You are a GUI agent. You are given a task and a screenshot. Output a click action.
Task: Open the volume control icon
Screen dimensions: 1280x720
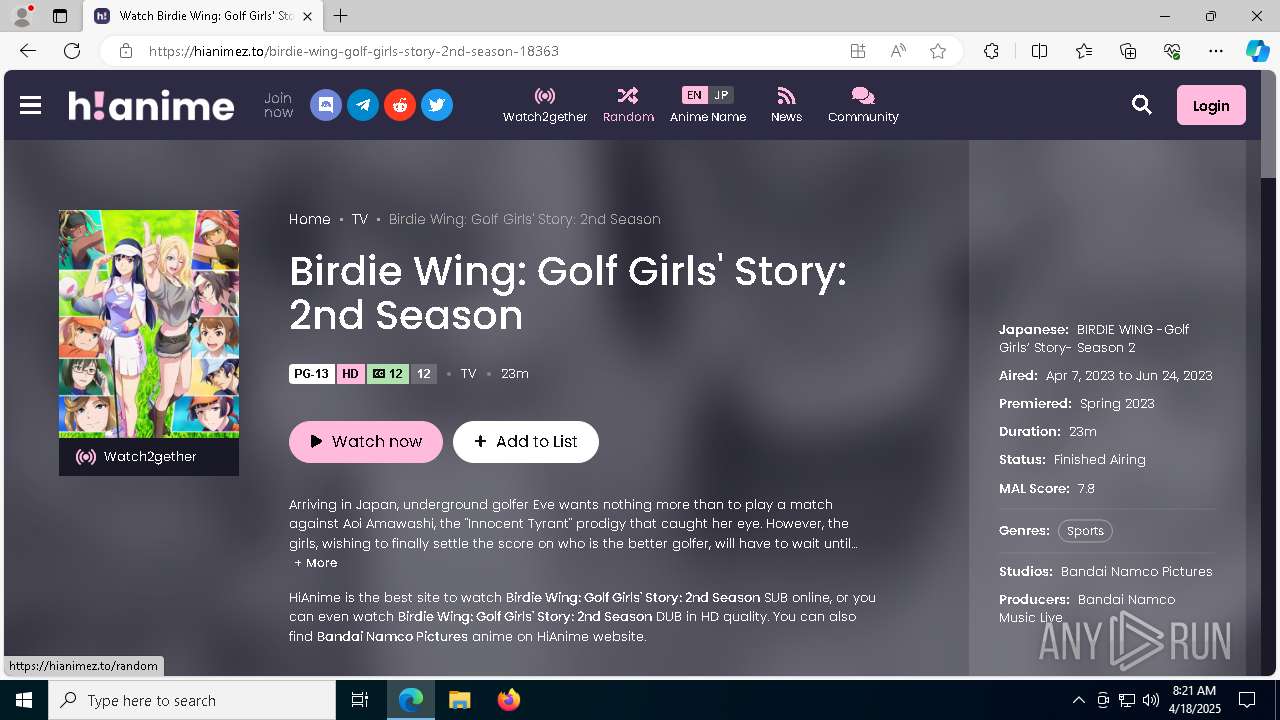tap(1150, 700)
